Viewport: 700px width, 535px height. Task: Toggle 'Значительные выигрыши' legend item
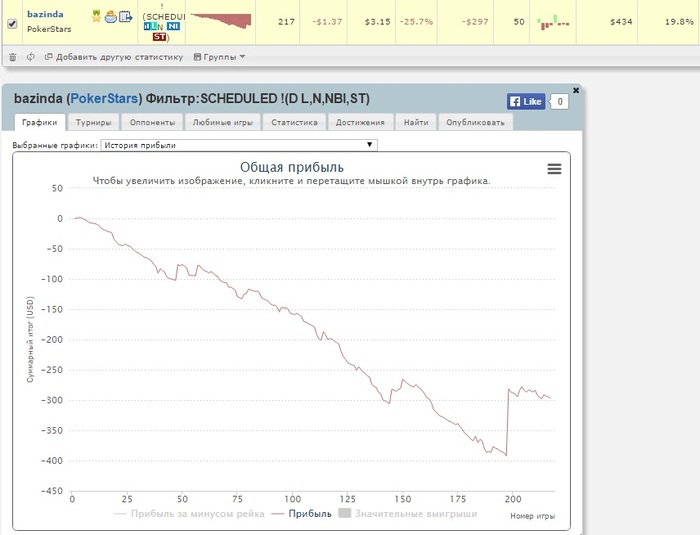click(x=408, y=514)
